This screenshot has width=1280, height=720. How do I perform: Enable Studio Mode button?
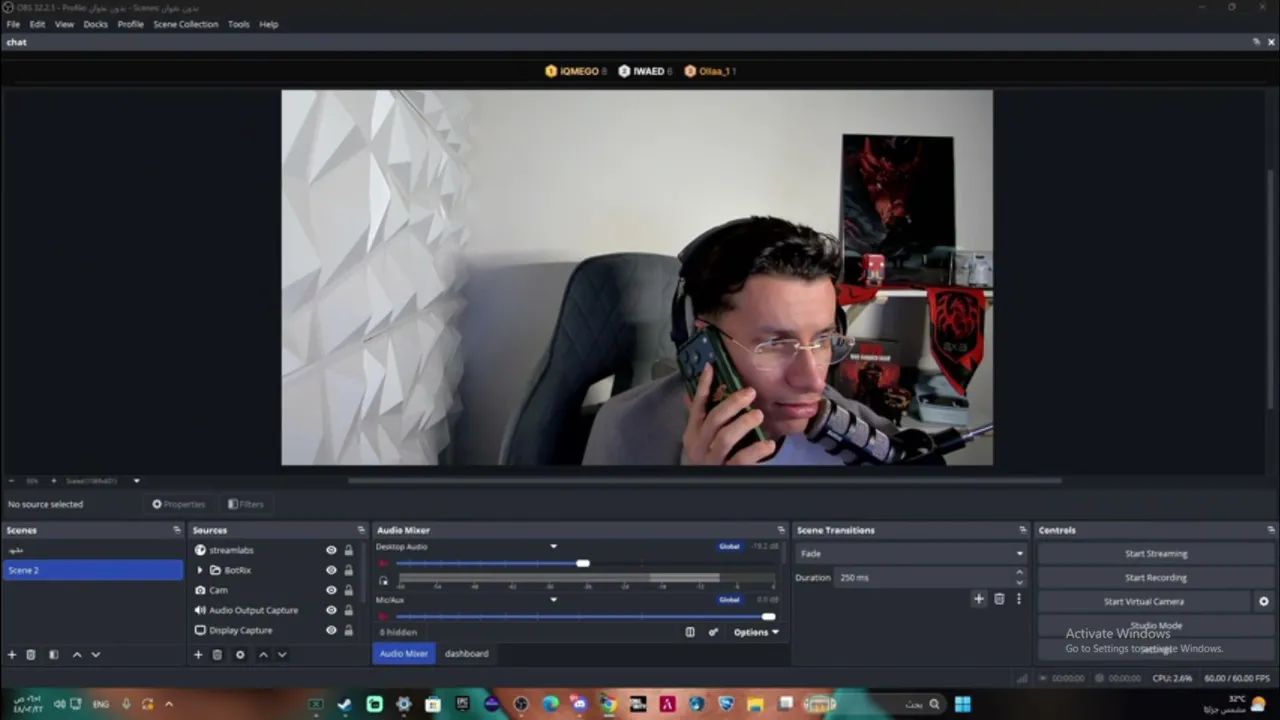(1156, 625)
